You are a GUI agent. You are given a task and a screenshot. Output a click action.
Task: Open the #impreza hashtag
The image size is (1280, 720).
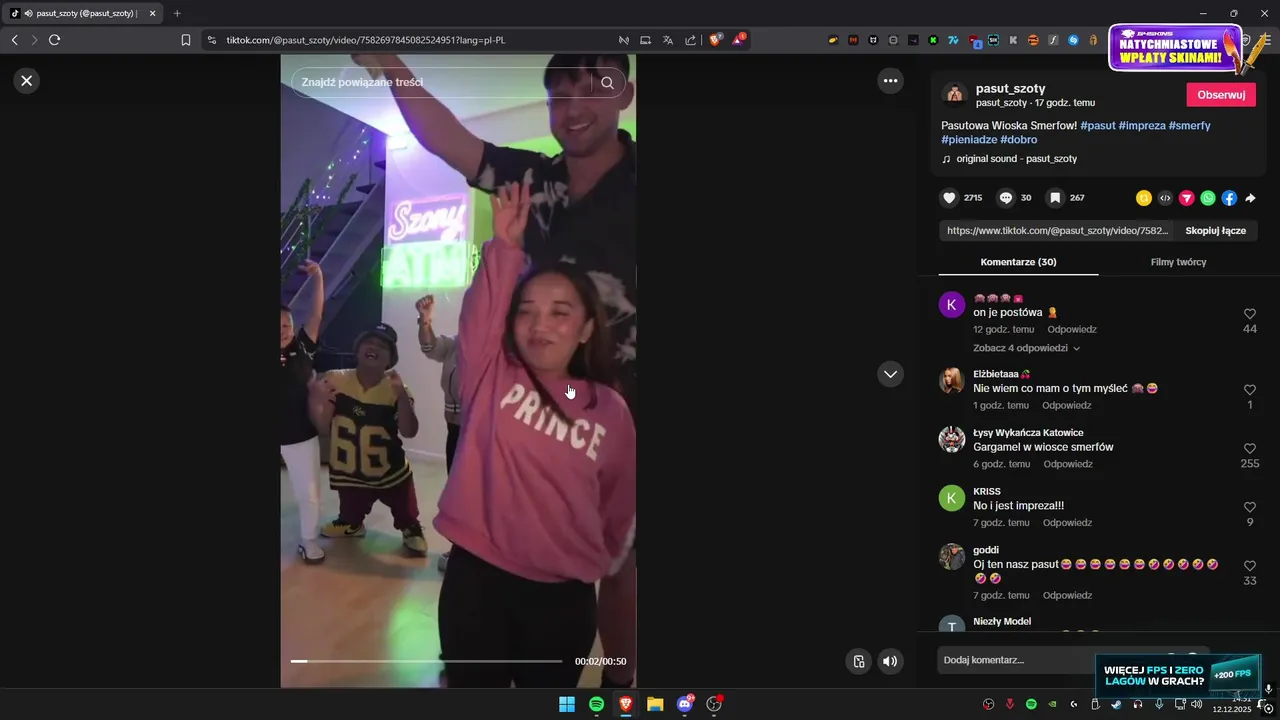(x=1142, y=125)
